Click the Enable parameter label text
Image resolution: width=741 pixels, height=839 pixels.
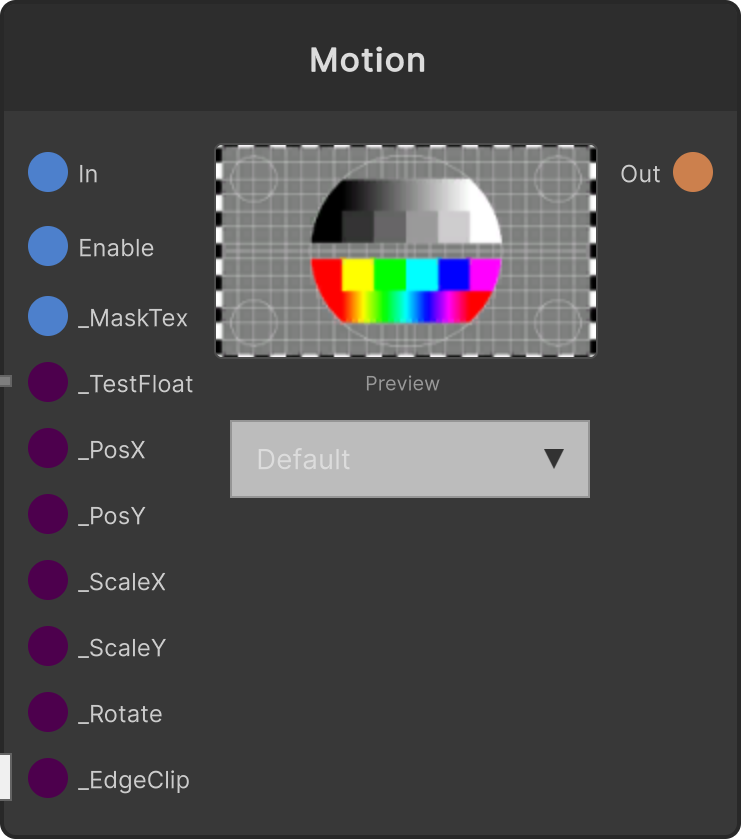coord(116,248)
